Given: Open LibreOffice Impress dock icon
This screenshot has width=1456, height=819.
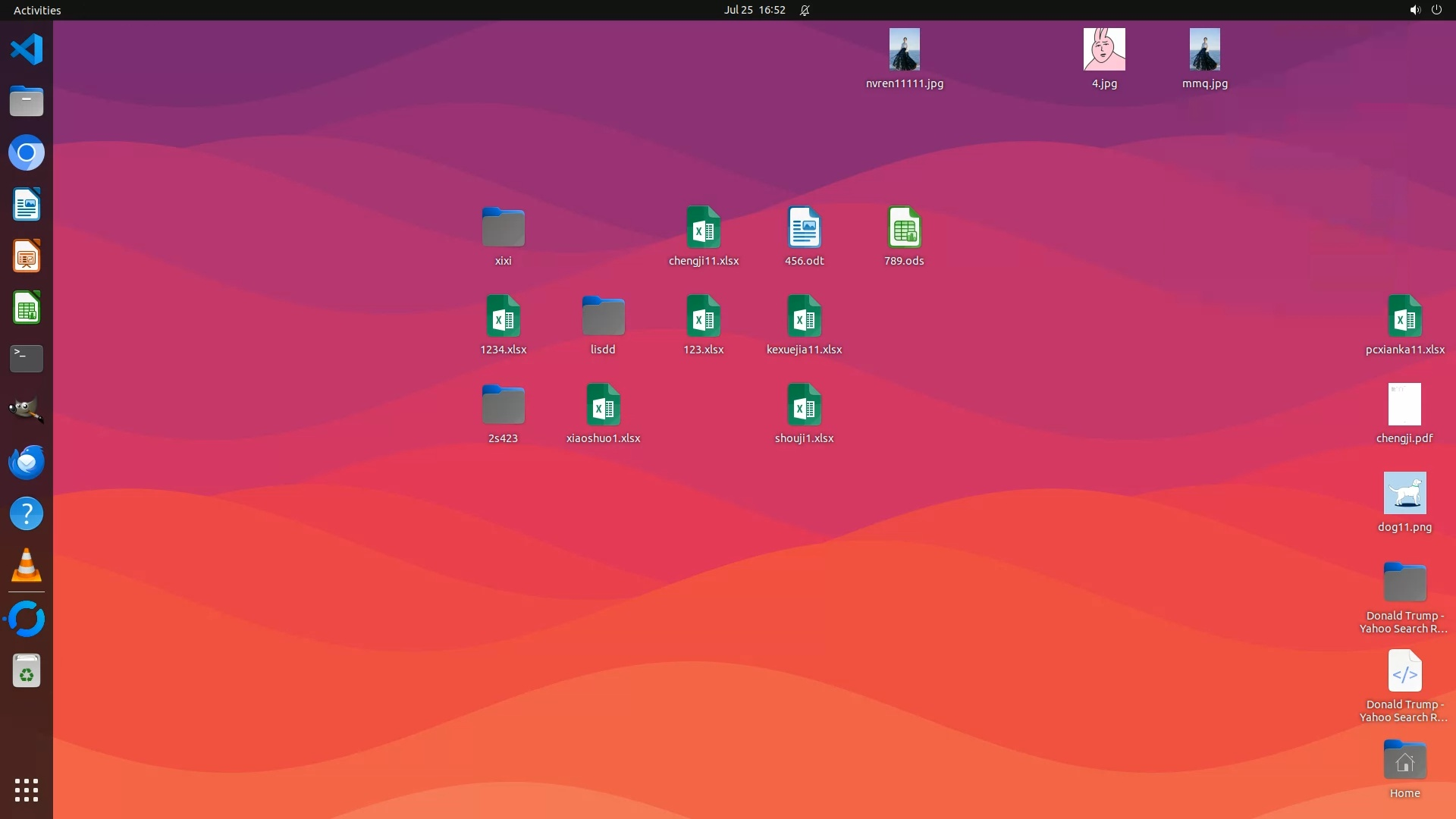Looking at the screenshot, I should [27, 256].
